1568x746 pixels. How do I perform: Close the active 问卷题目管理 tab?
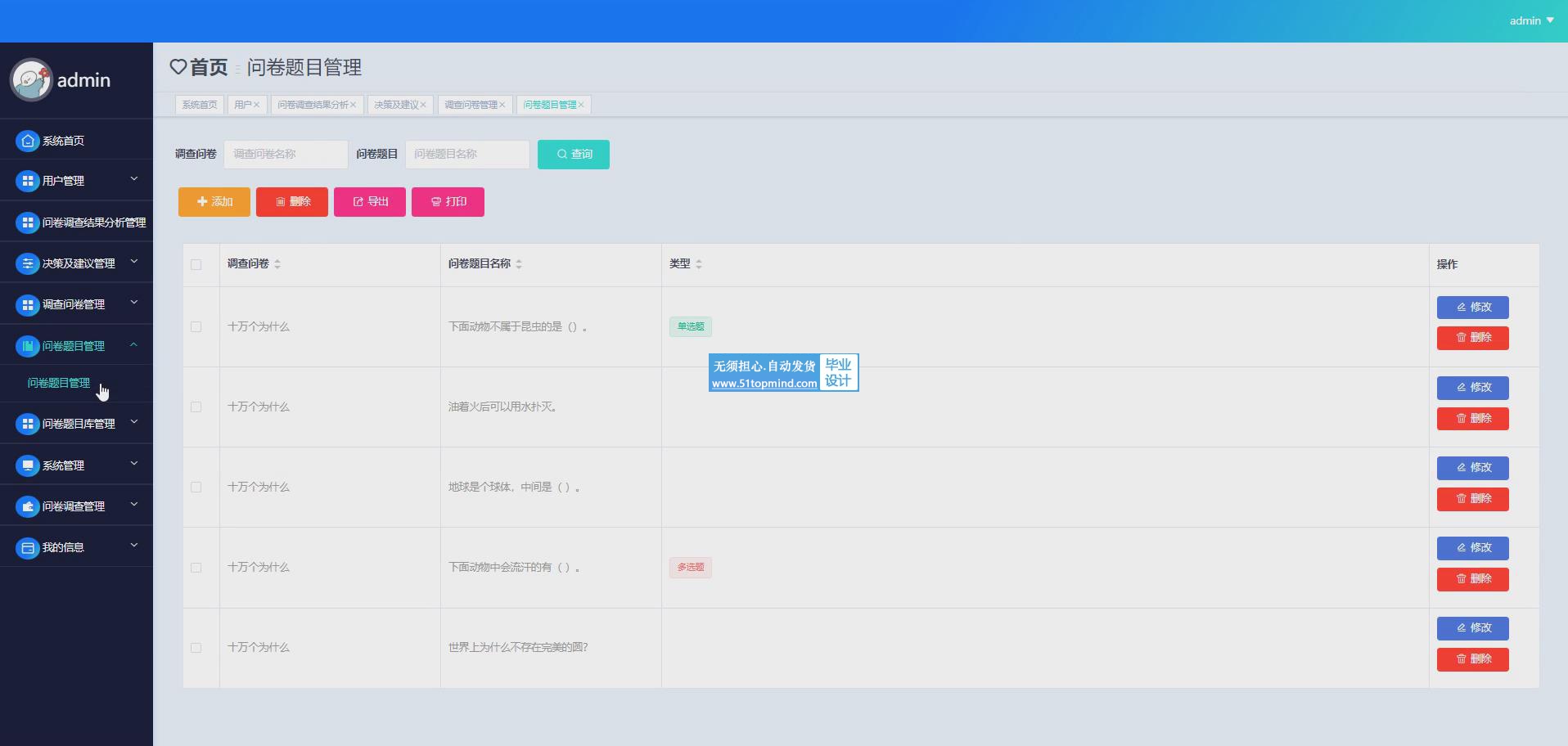(x=581, y=105)
